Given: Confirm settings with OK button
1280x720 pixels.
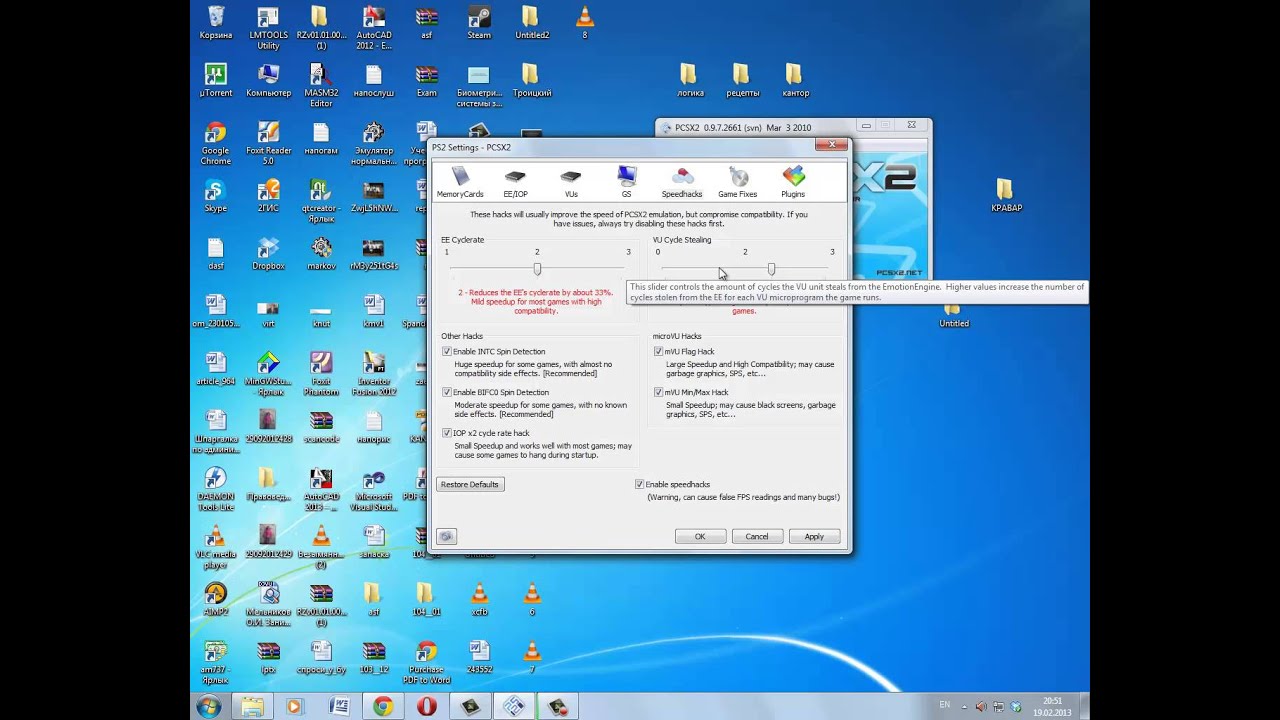Looking at the screenshot, I should 700,537.
